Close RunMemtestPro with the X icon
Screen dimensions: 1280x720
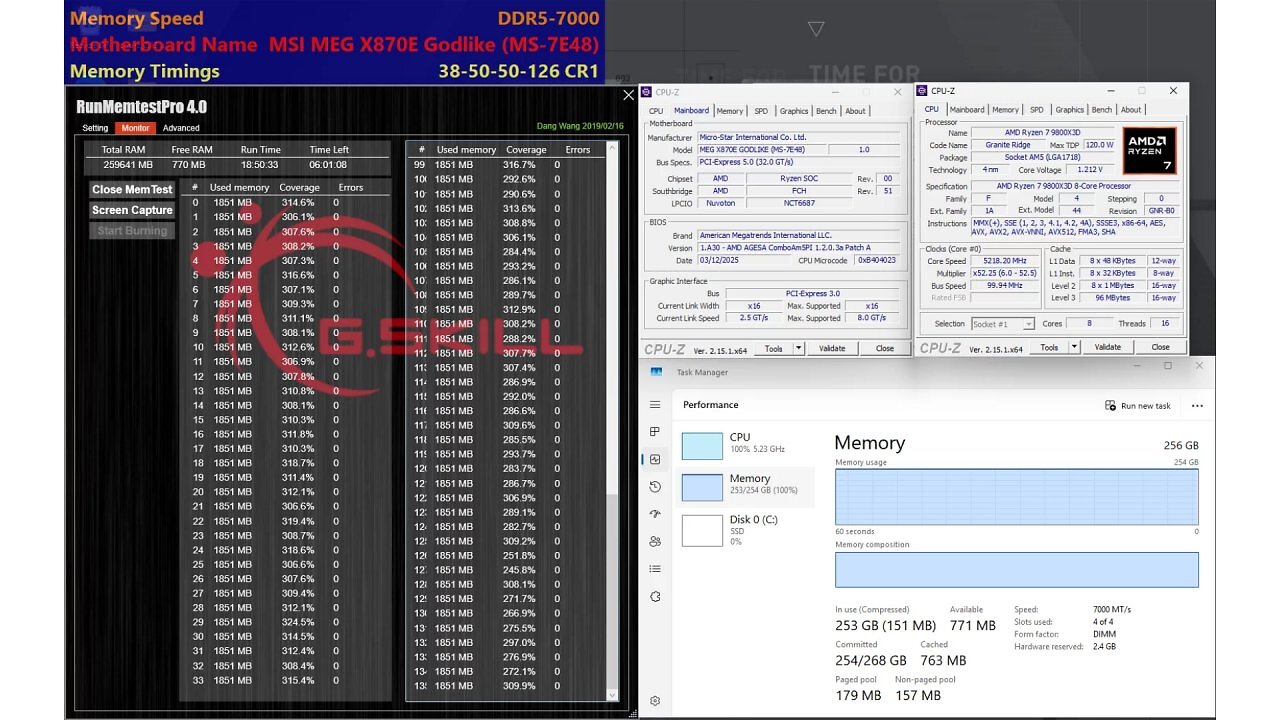coord(628,95)
